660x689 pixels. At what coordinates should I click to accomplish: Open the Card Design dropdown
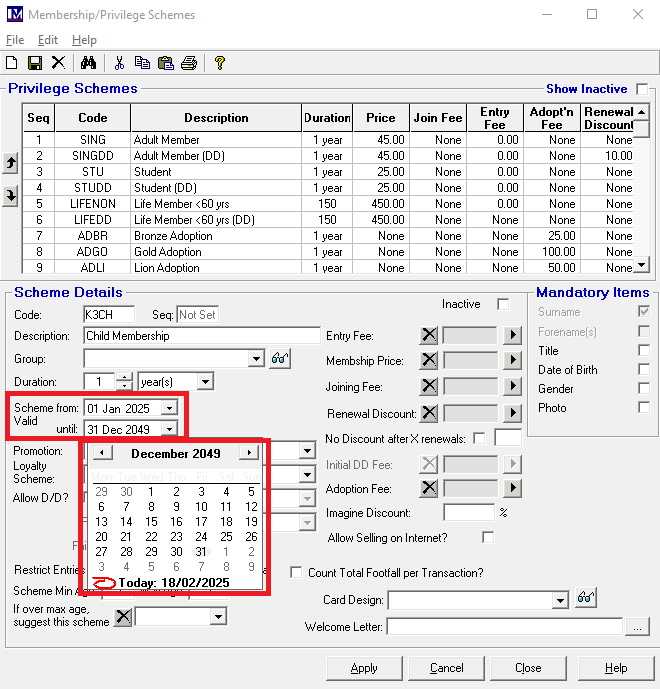[560, 600]
